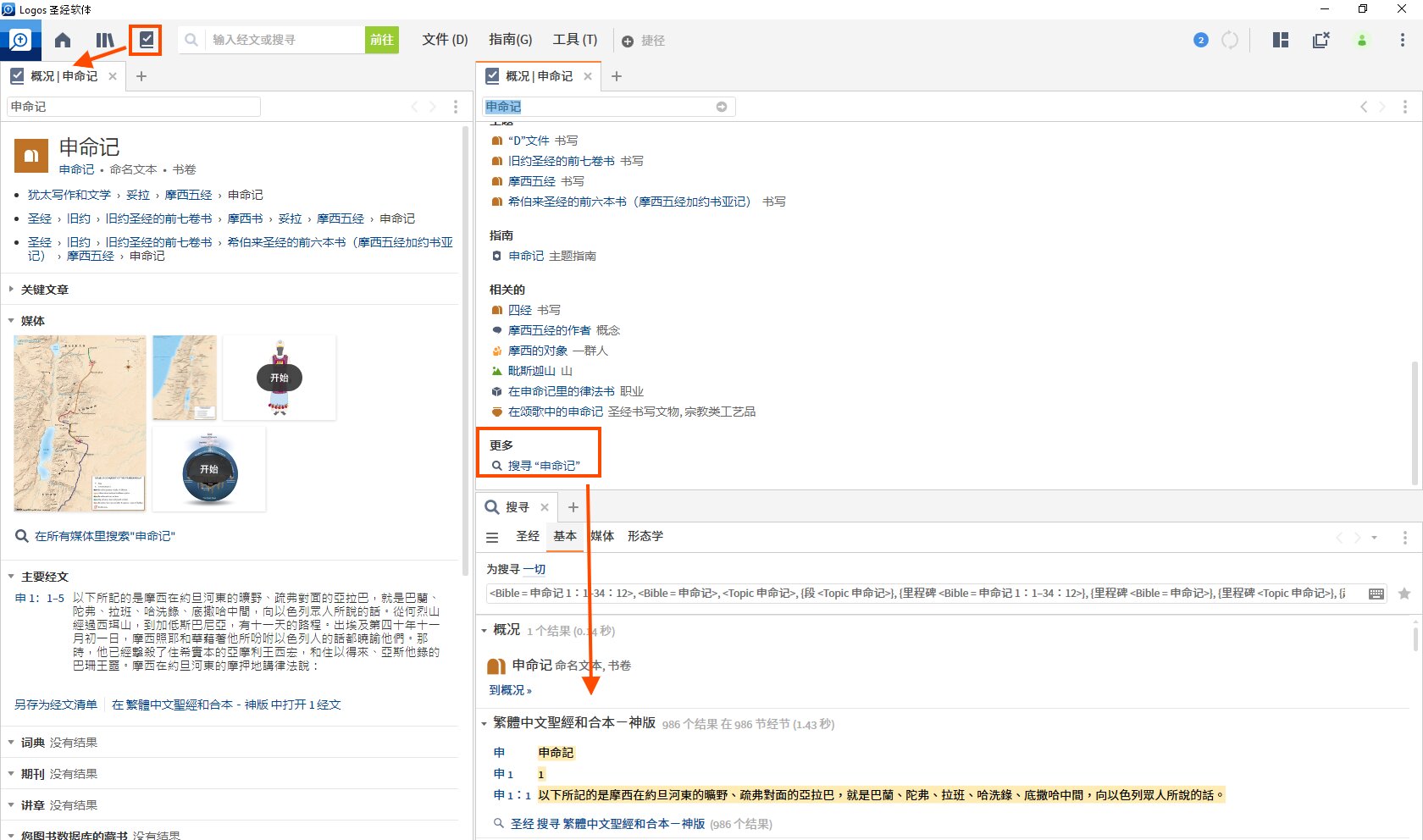Collapse the 主要经文 section
1423x840 pixels.
[45, 577]
